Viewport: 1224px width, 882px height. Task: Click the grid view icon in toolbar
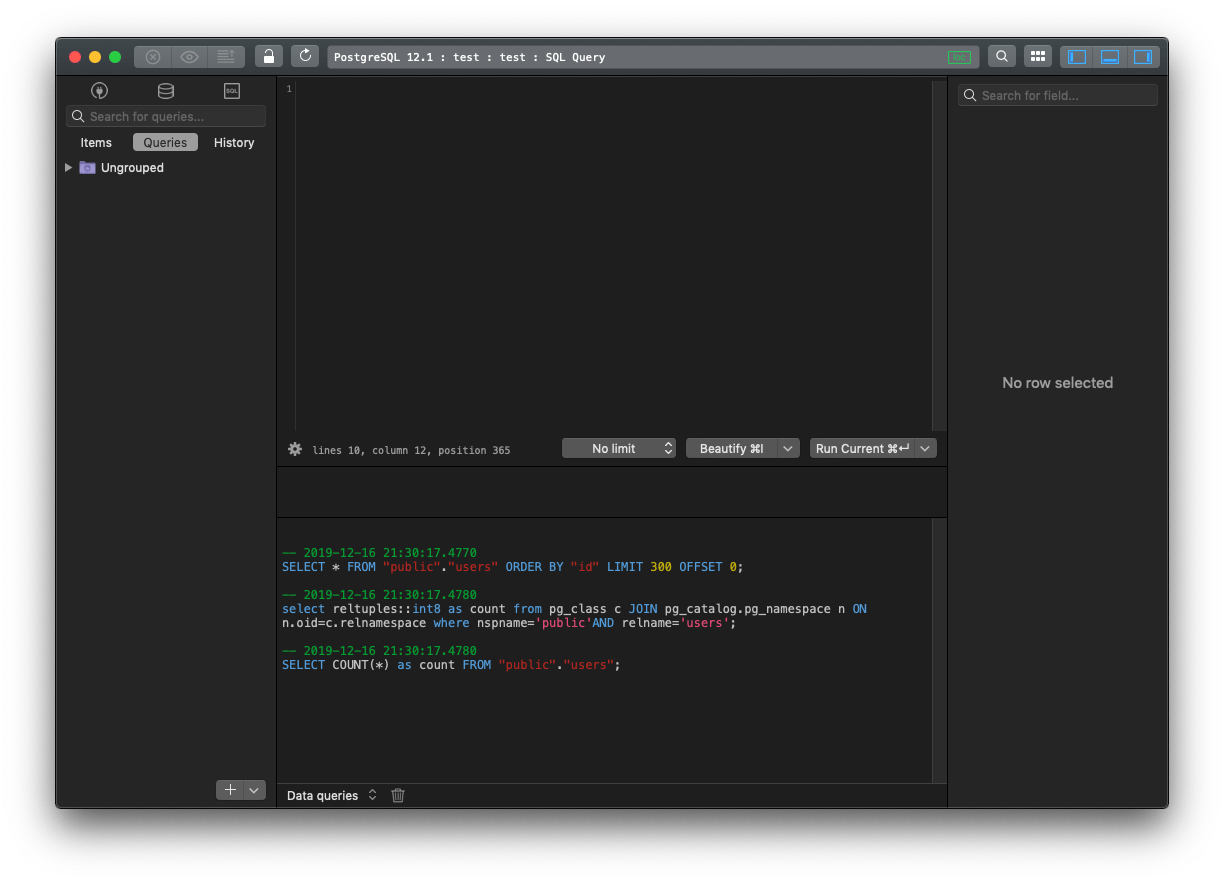(1038, 57)
